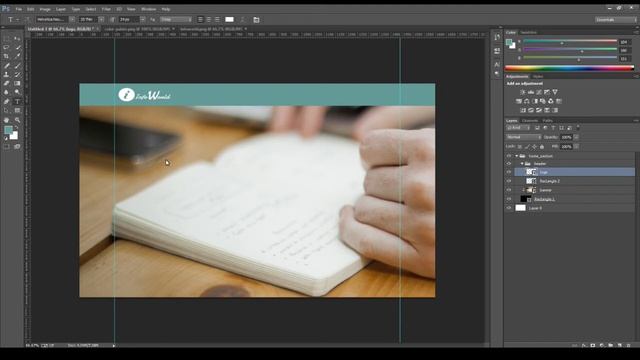This screenshot has height=360, width=640.
Task: Click the color spectrum ramp bar
Action: [569, 68]
